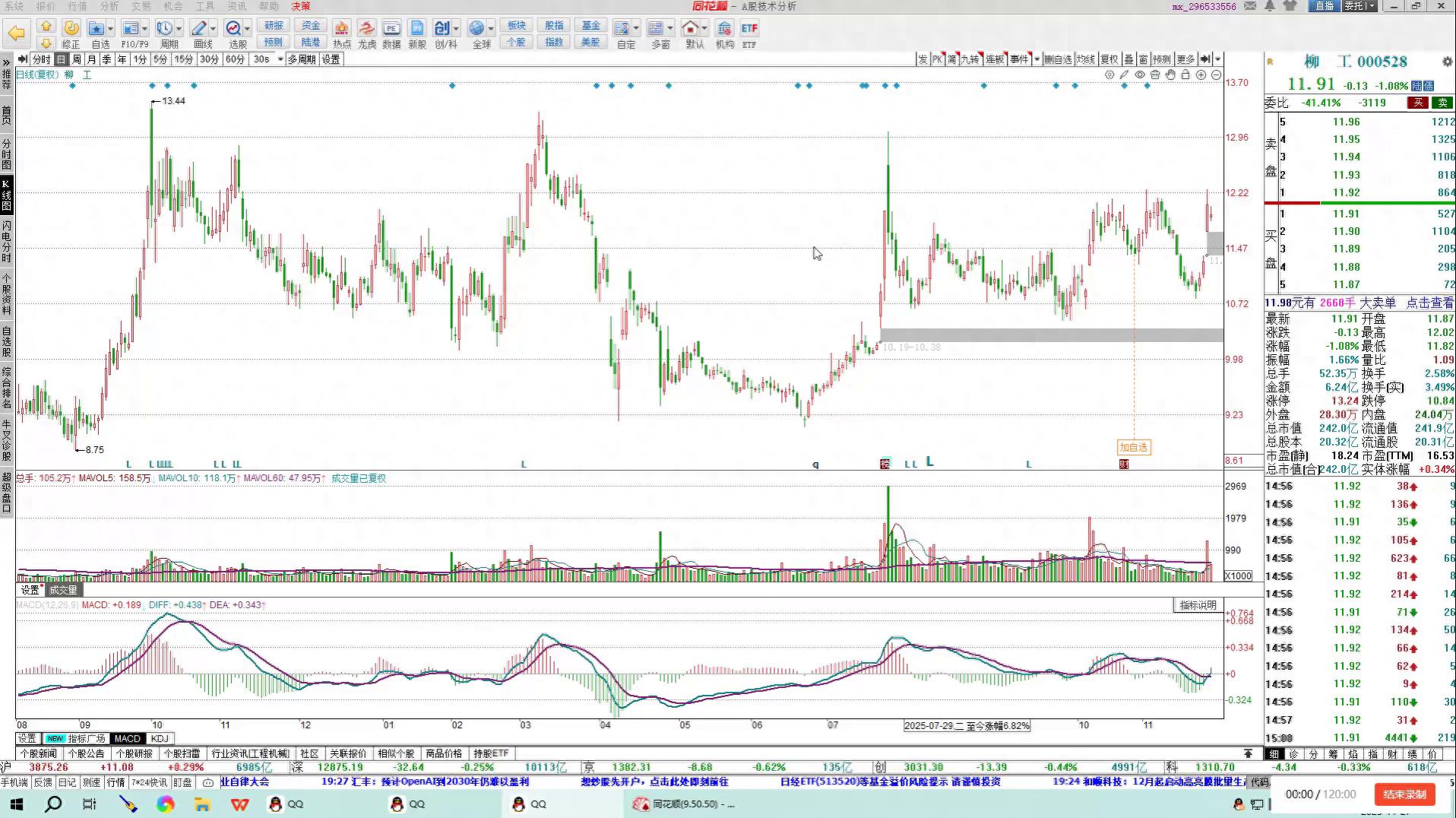
Task: Select the 60分 period button
Action: pos(235,59)
